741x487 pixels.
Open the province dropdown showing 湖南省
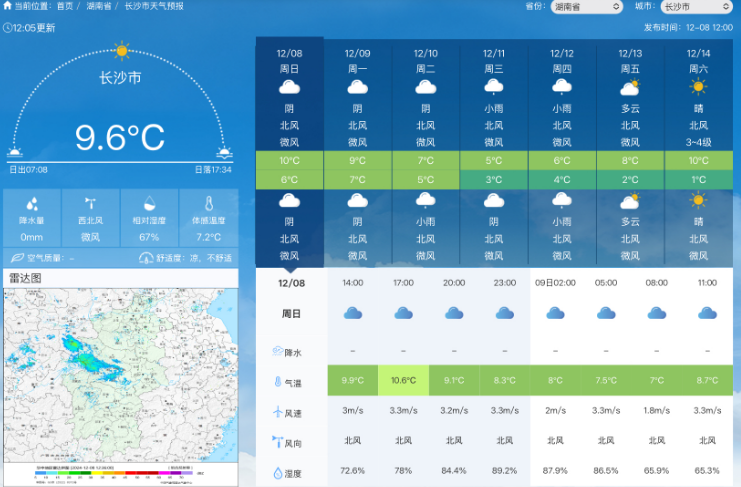[x=586, y=7]
